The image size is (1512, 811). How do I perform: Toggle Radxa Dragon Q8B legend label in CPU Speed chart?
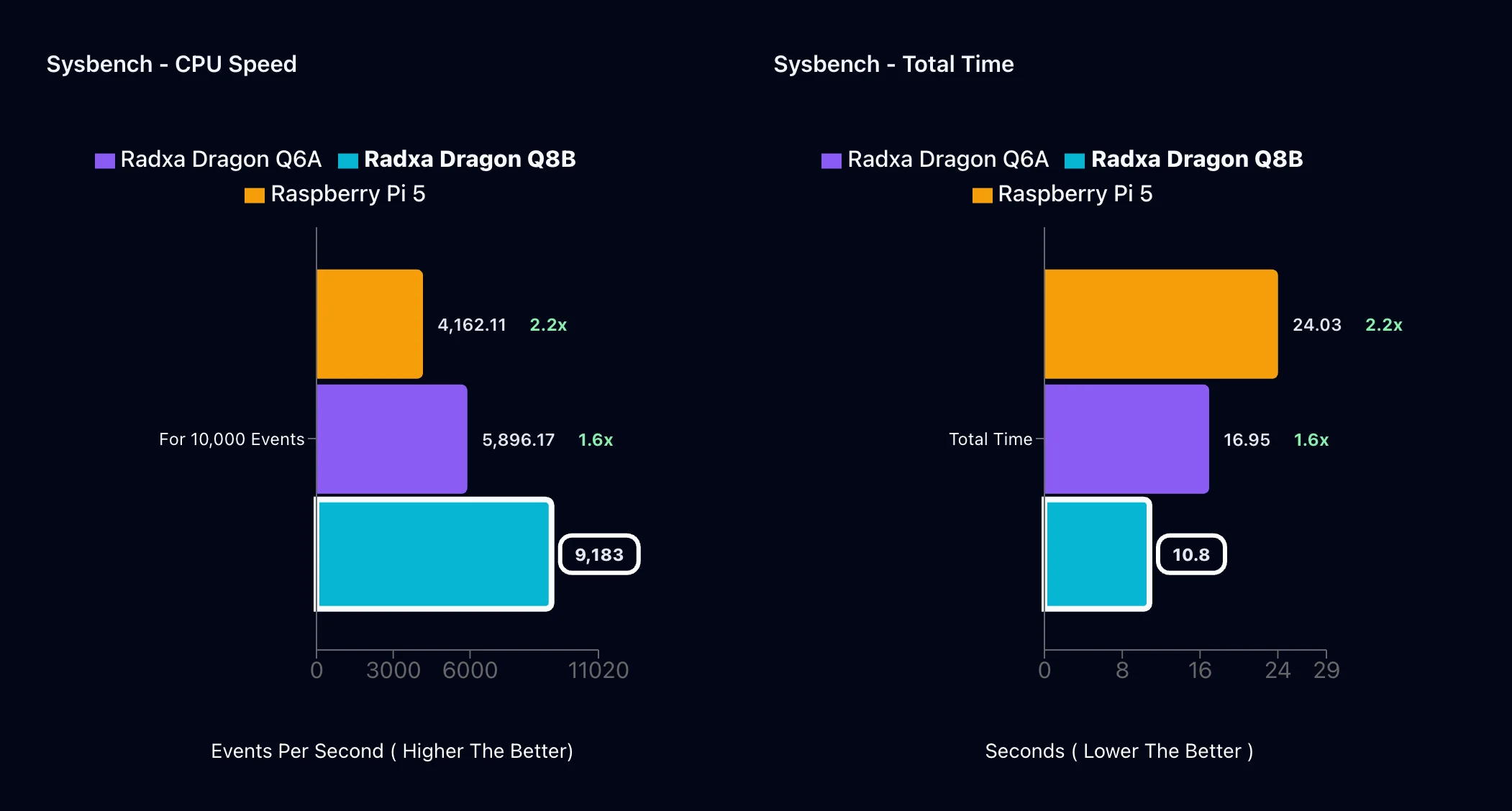click(470, 159)
